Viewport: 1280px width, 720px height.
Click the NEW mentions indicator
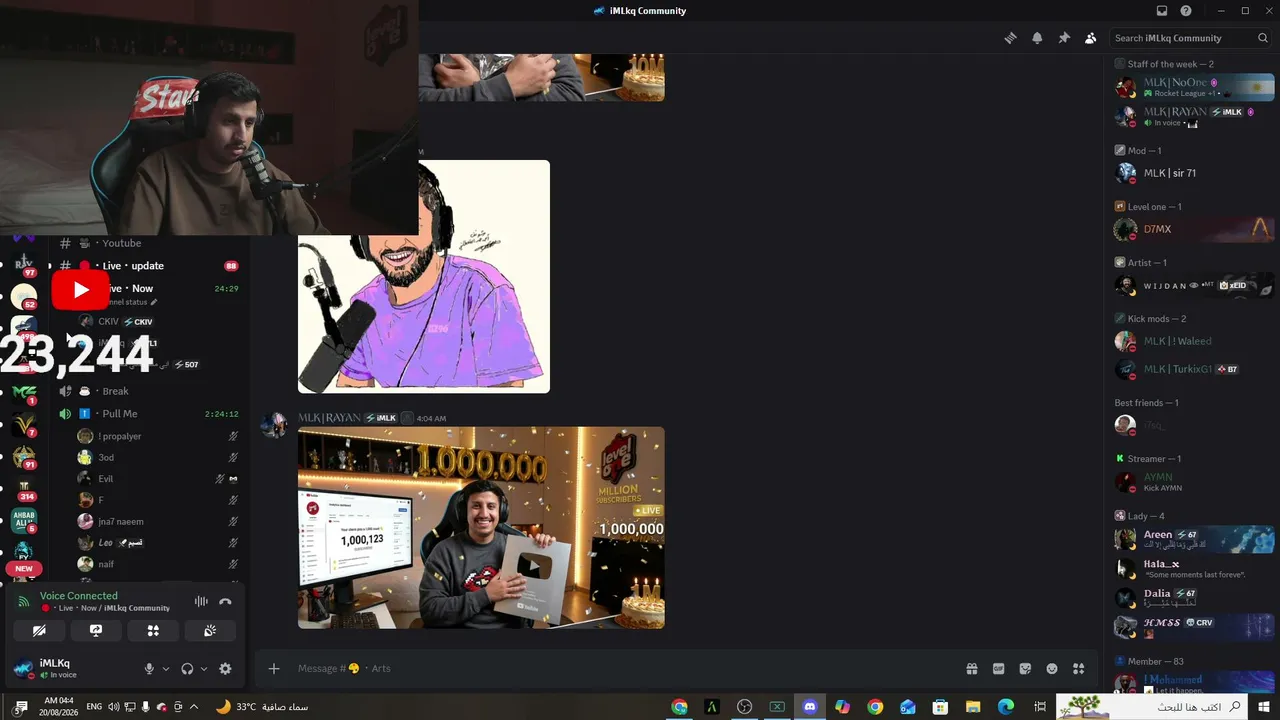click(24, 569)
